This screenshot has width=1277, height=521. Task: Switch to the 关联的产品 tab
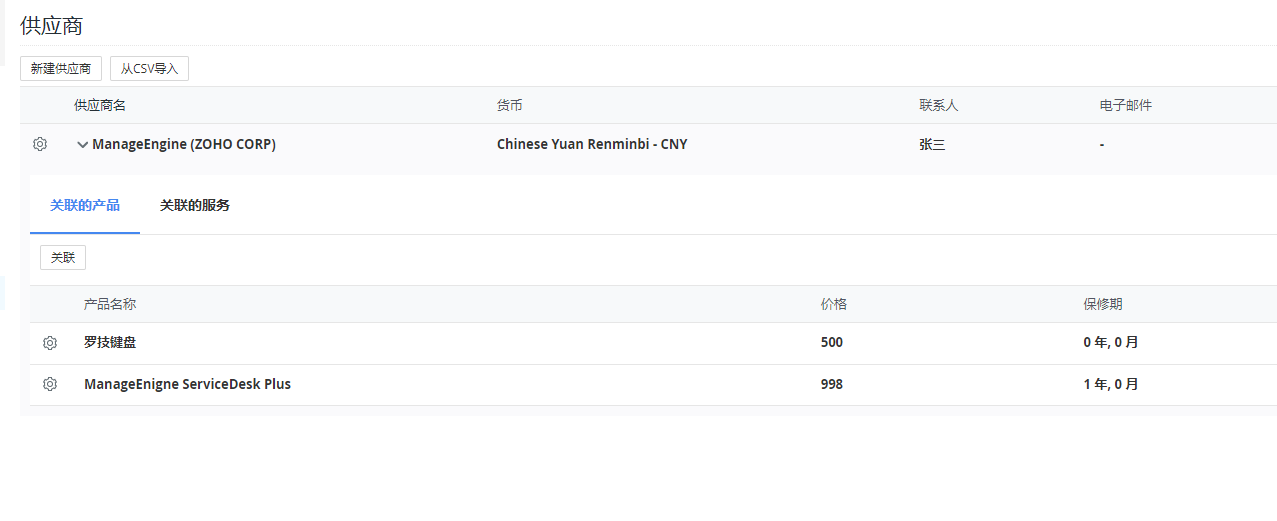pyautogui.click(x=85, y=205)
